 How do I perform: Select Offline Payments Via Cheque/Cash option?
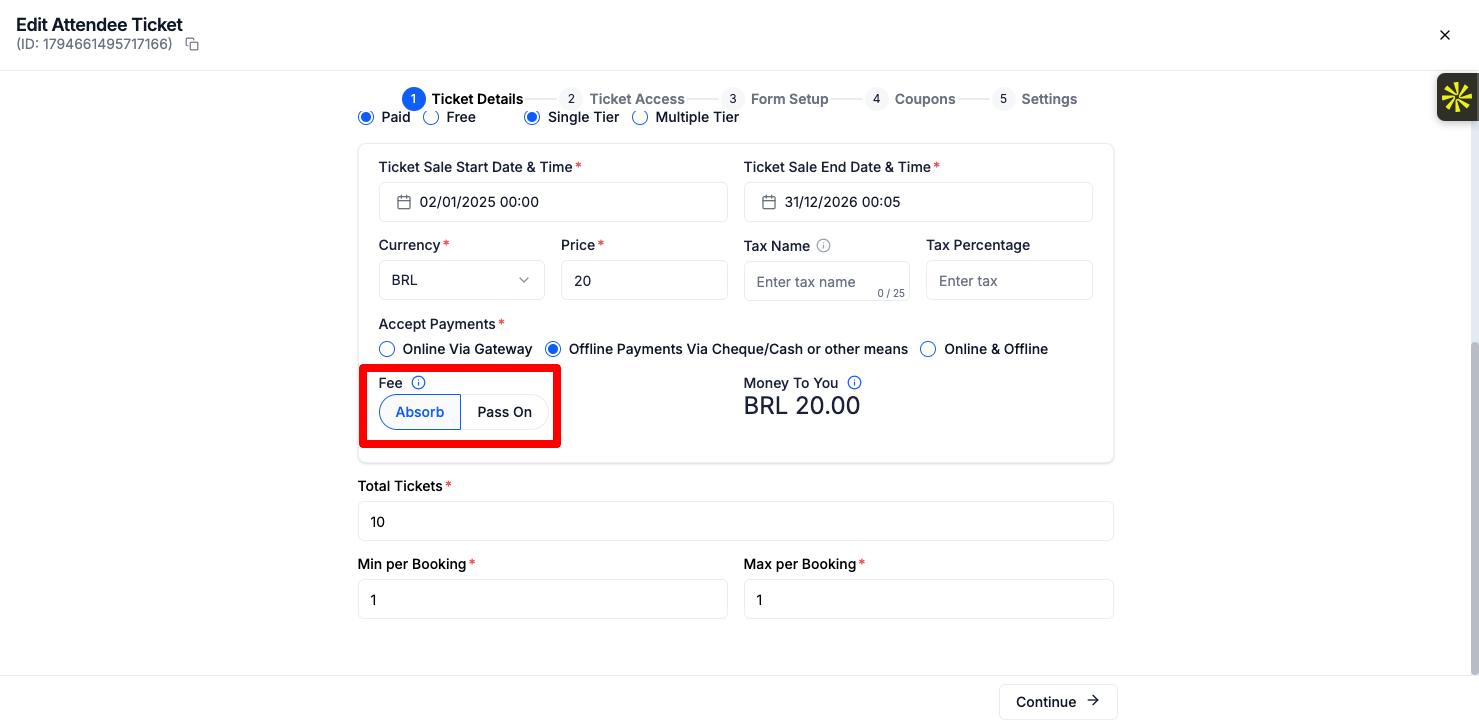click(553, 349)
